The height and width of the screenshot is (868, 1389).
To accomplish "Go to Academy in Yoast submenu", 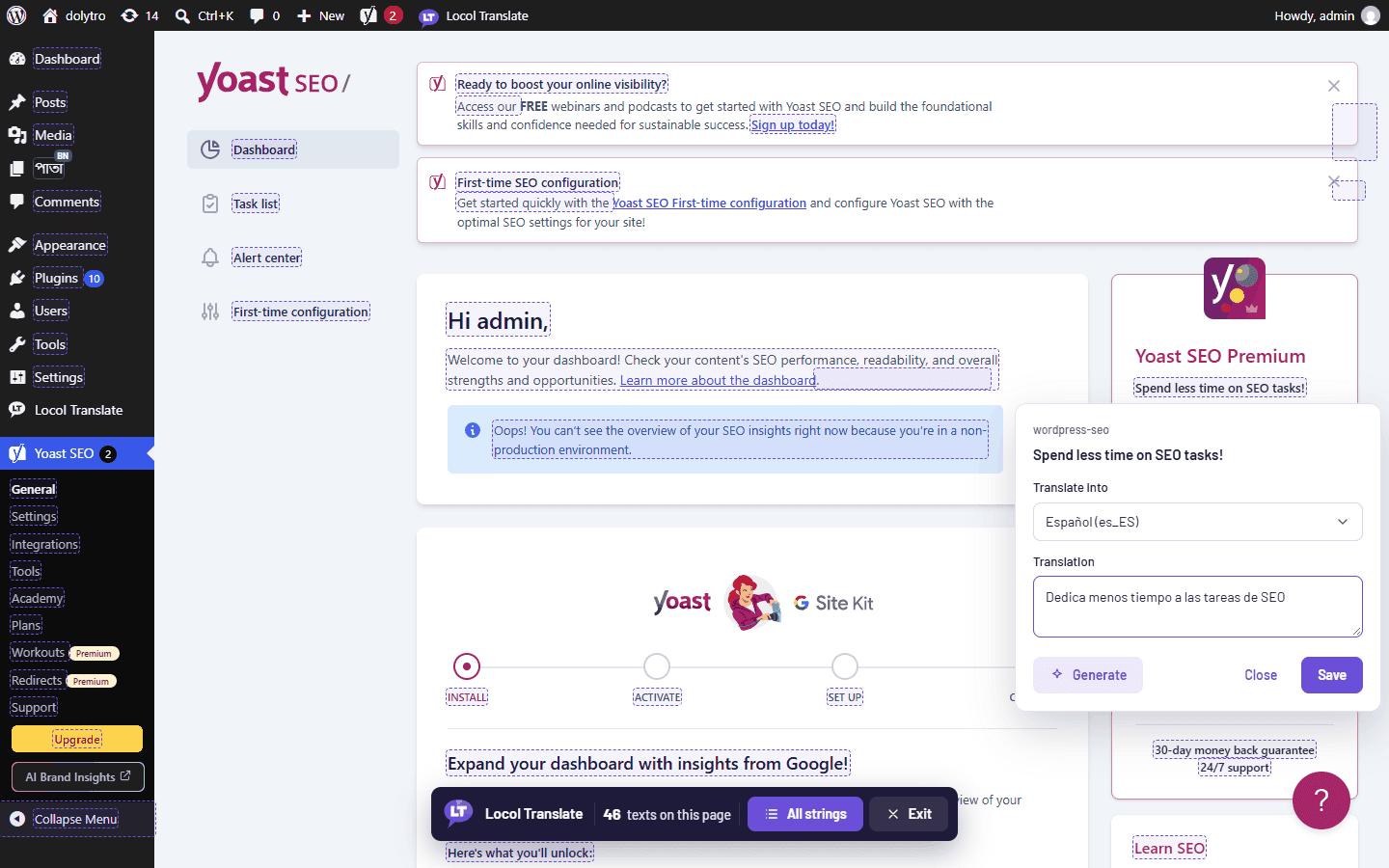I will [38, 598].
